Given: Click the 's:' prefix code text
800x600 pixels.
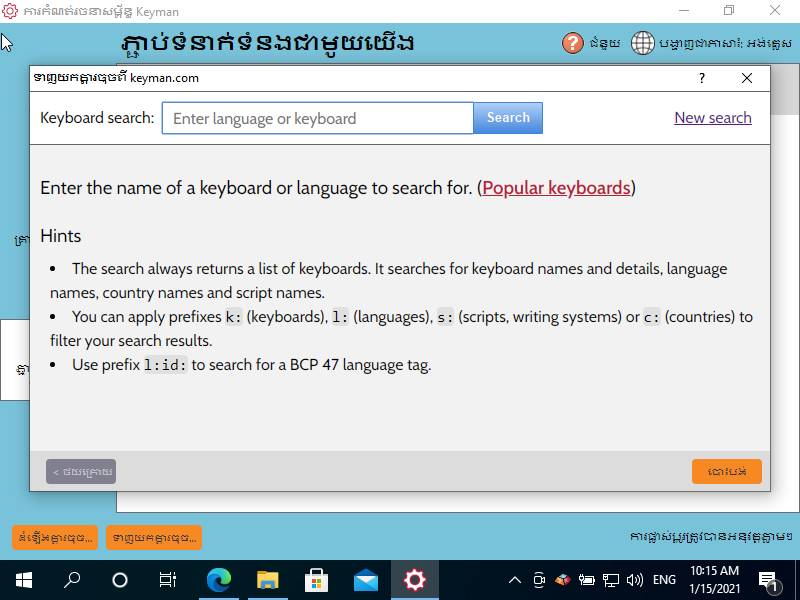Looking at the screenshot, I should coord(445,317).
